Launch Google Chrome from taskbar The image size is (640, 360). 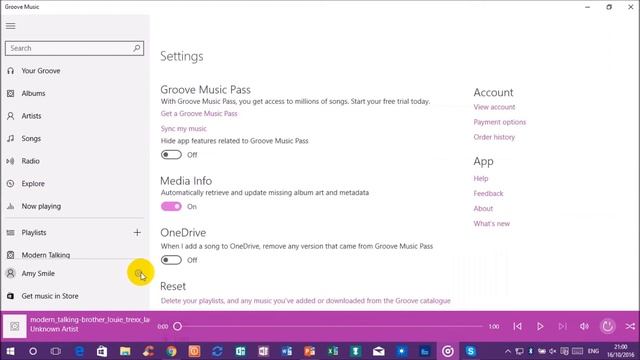tap(171, 351)
